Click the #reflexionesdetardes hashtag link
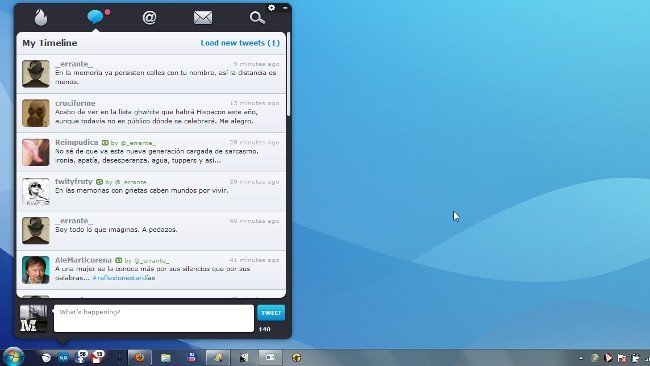Screen dimensions: 650x366 pyautogui.click(x=124, y=278)
